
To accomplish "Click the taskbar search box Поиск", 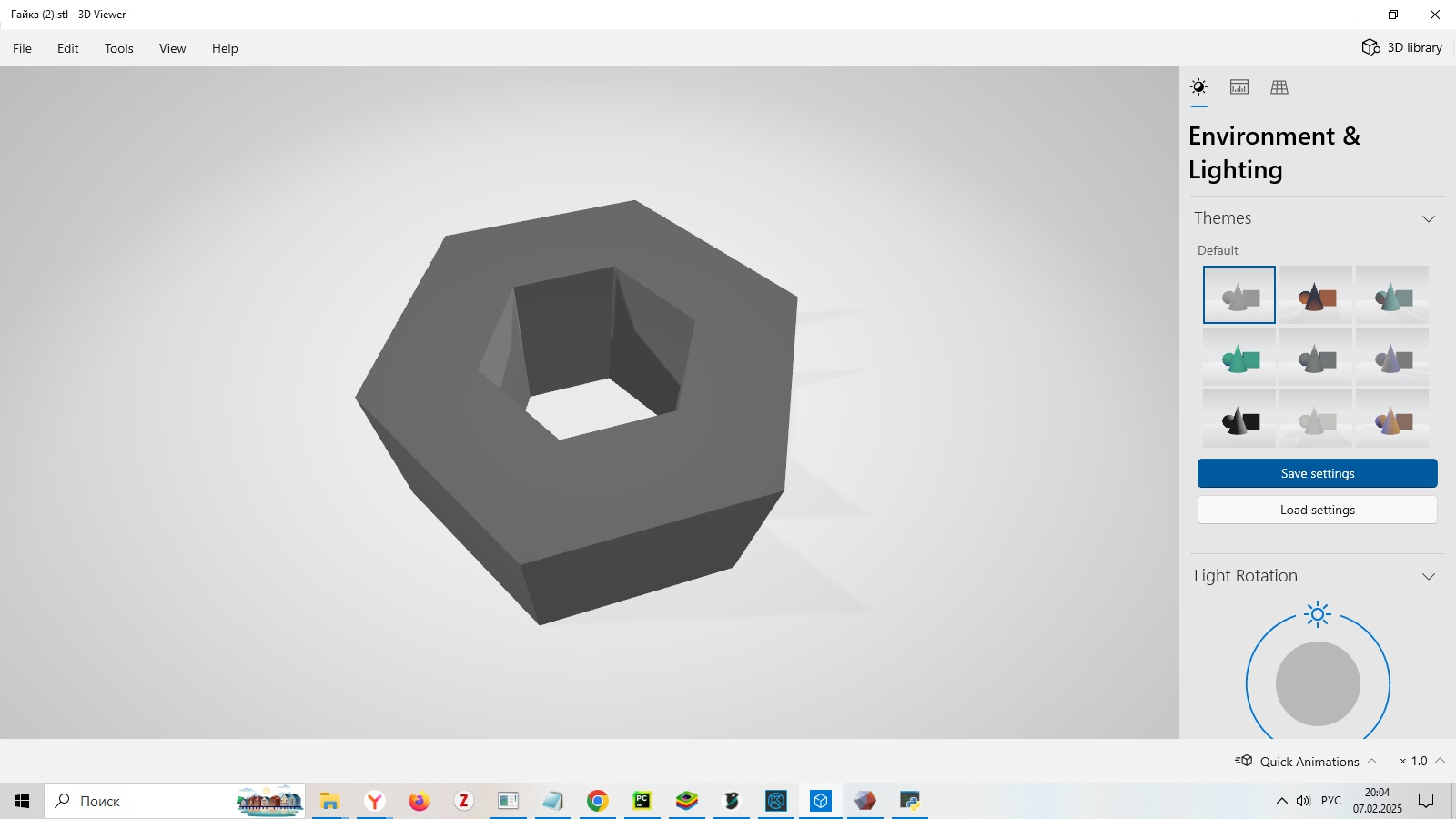I will (x=175, y=801).
